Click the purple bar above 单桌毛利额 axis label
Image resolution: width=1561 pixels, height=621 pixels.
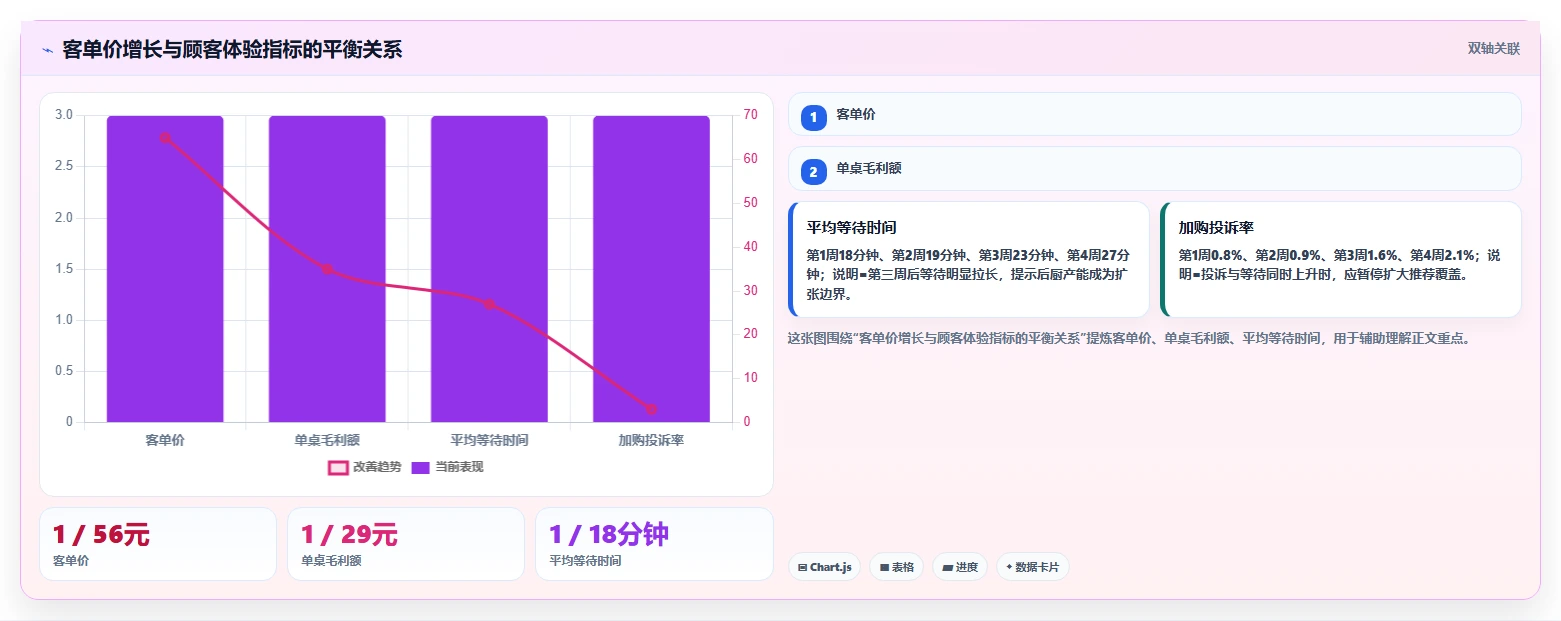[x=327, y=269]
